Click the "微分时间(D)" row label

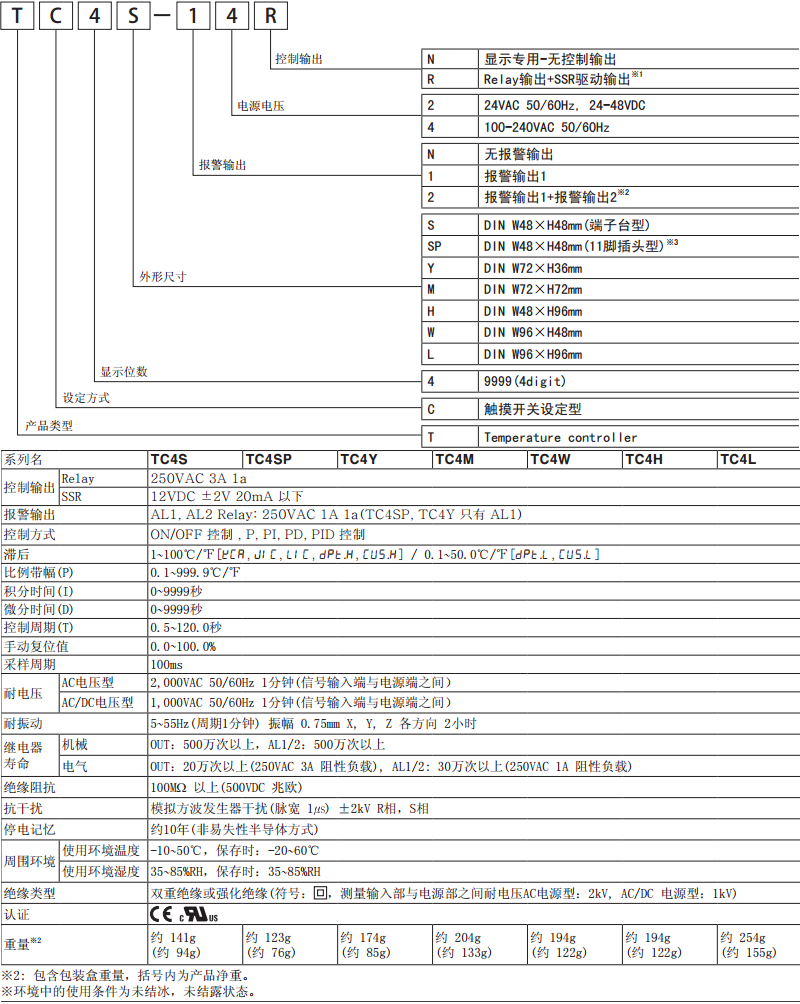tap(38, 610)
